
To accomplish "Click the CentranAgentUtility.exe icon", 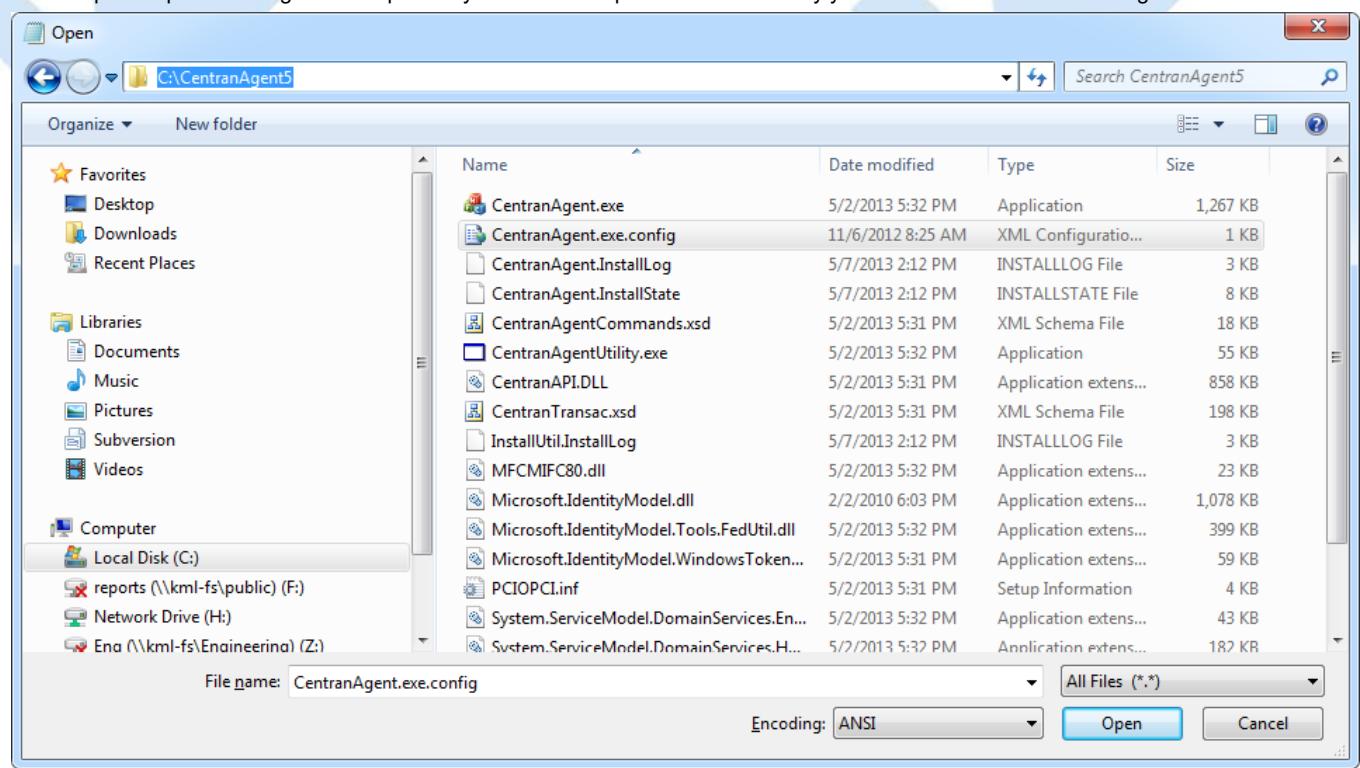I will tap(474, 352).
